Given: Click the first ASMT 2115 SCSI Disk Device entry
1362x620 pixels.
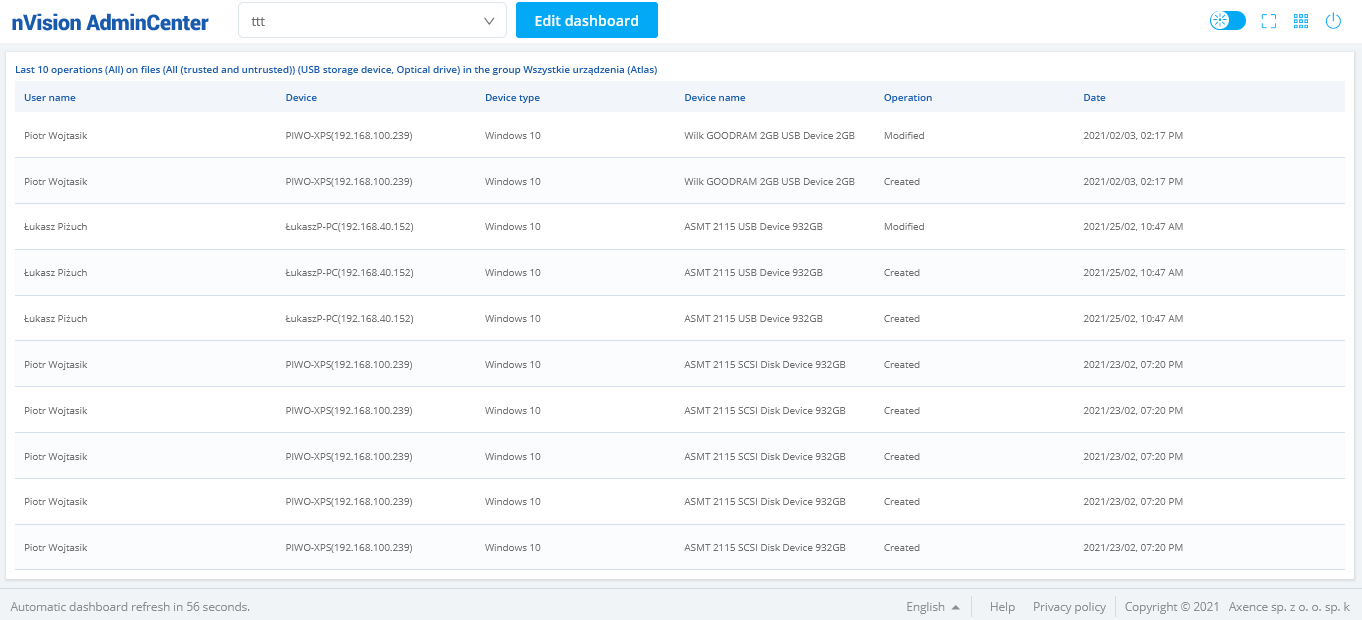Looking at the screenshot, I should pyautogui.click(x=764, y=365).
